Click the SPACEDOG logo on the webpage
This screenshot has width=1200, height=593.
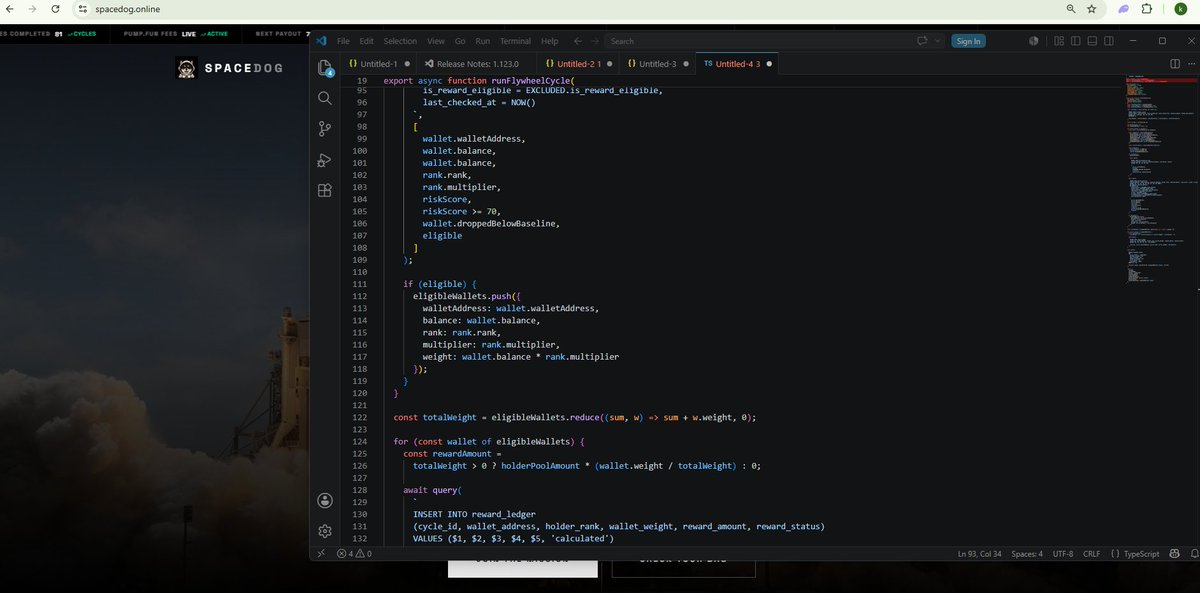pyautogui.click(x=231, y=68)
